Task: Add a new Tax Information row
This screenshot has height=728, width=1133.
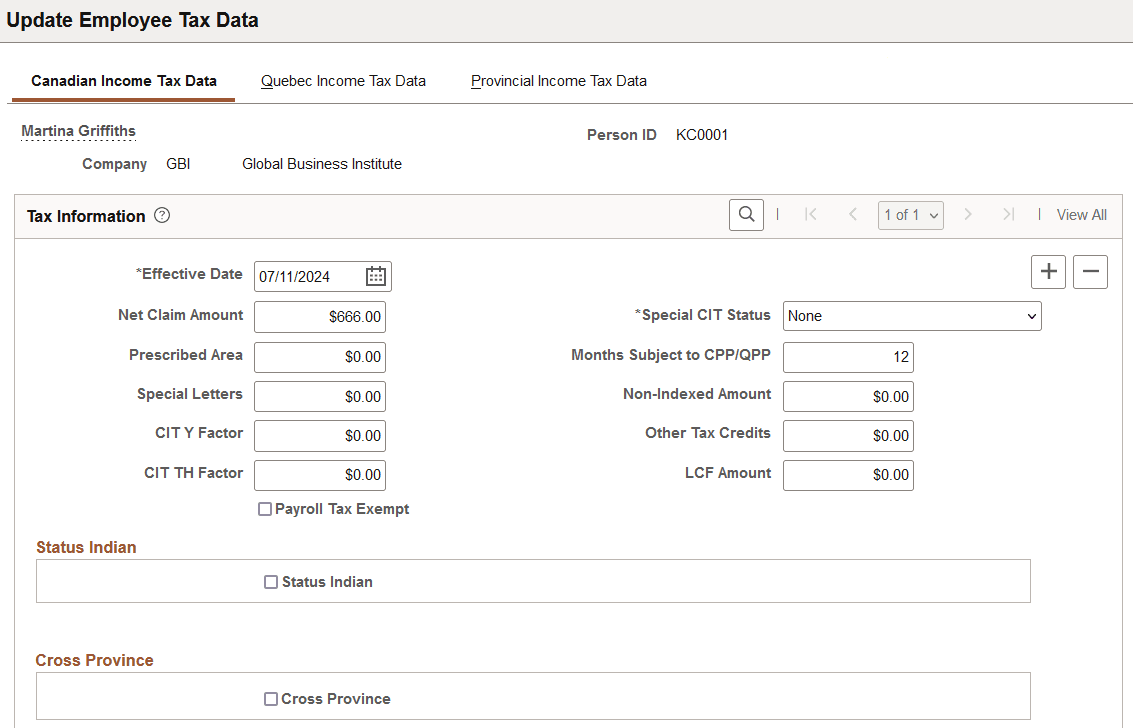Action: pyautogui.click(x=1048, y=271)
